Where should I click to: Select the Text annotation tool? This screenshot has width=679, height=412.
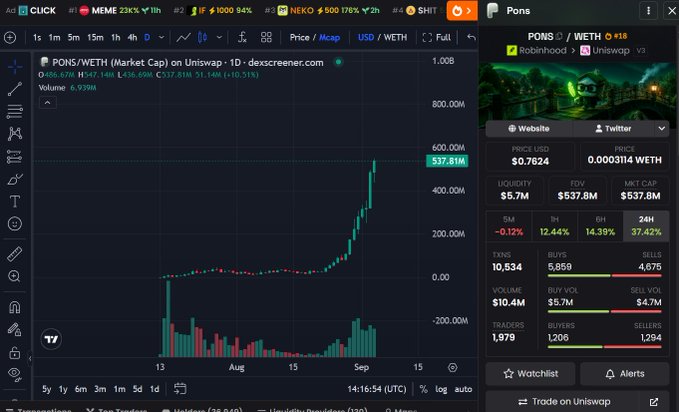15,201
